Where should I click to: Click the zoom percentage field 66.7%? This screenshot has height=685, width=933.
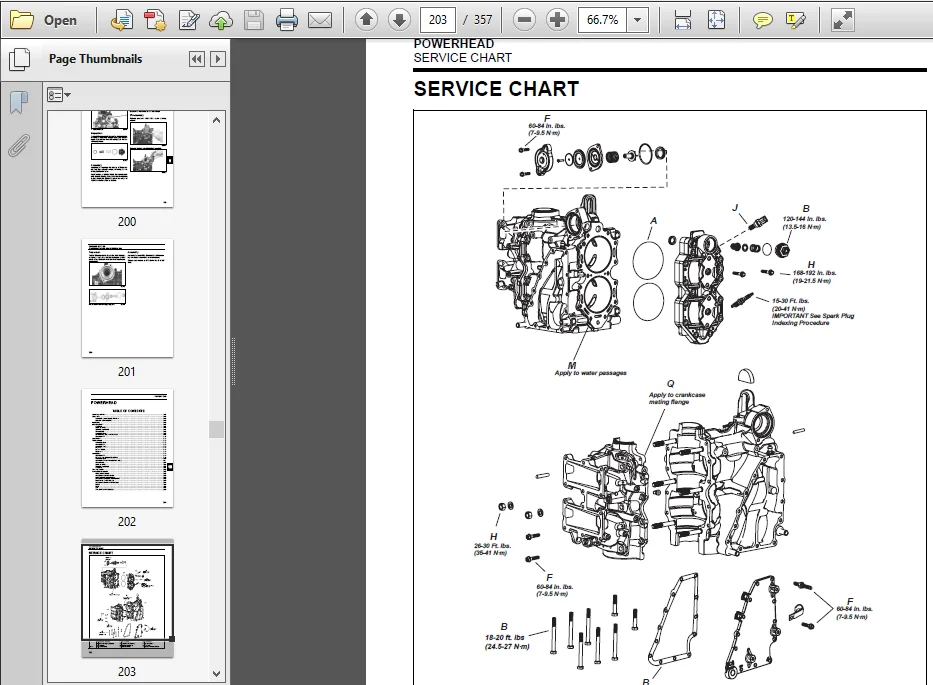(x=603, y=20)
